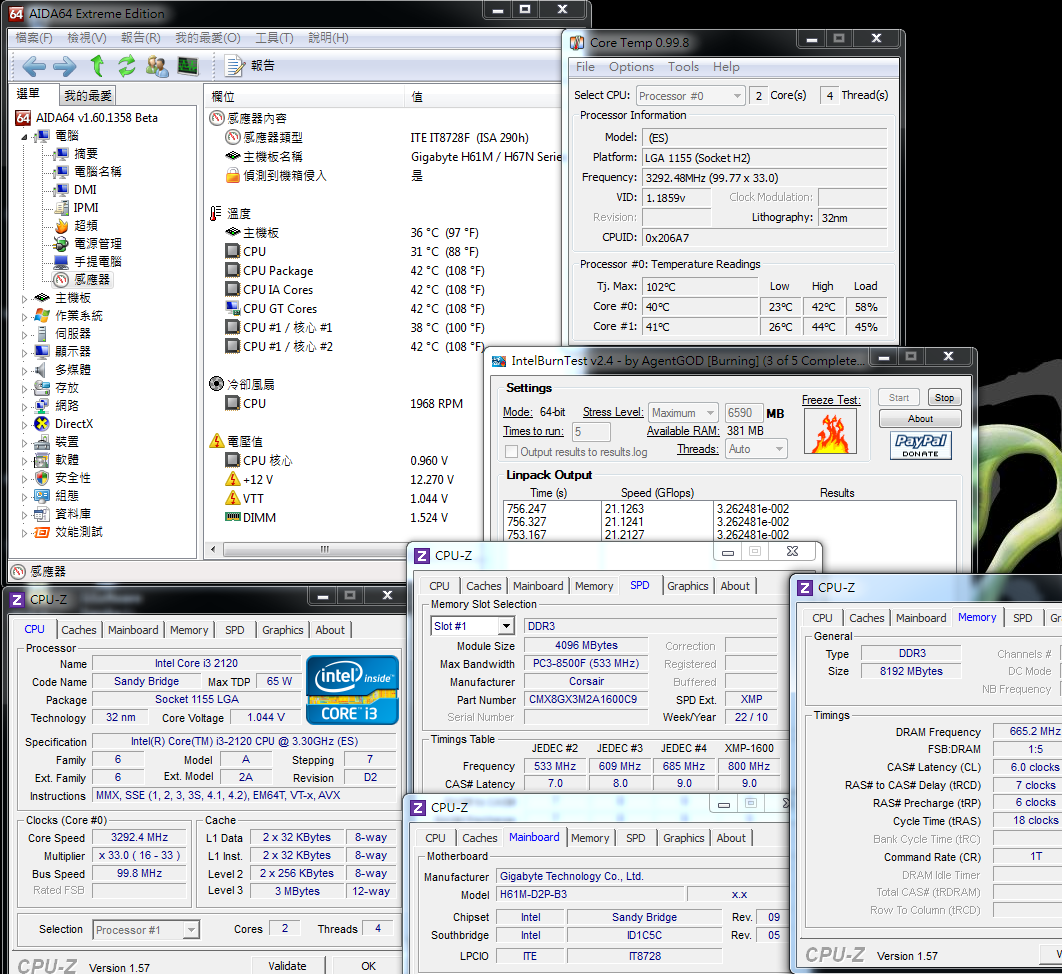Collapse the 電腦 tree node
The height and width of the screenshot is (974, 1062).
(x=26, y=136)
